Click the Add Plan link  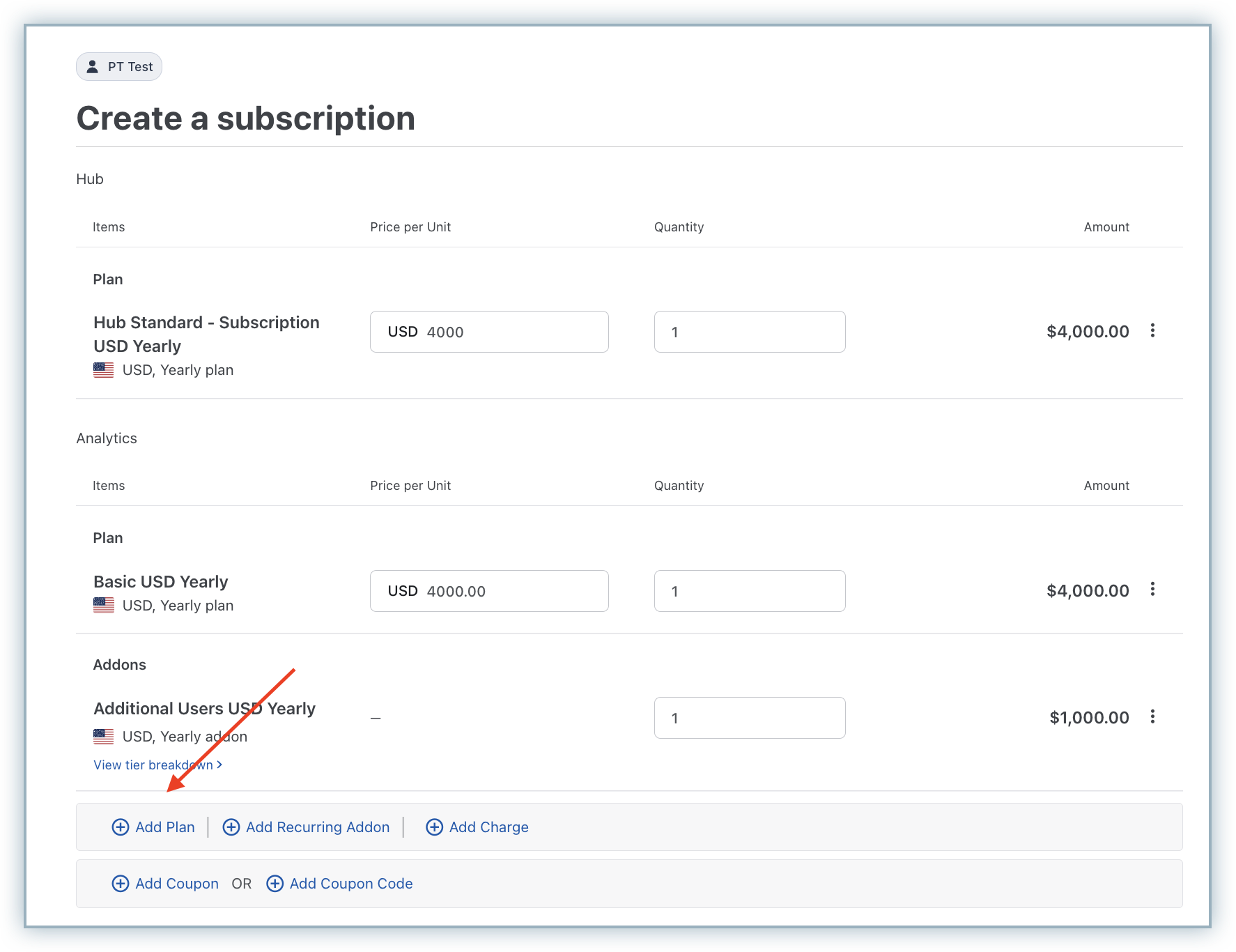165,827
